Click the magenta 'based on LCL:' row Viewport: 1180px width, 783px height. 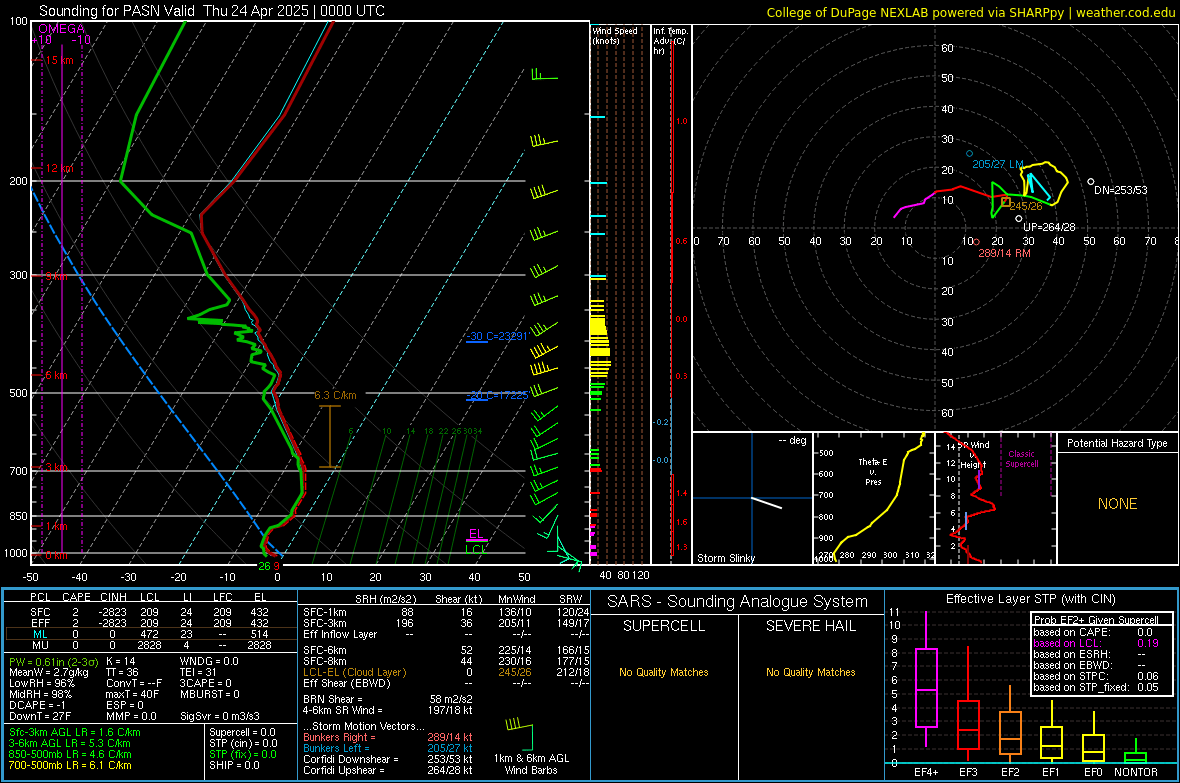1096,644
